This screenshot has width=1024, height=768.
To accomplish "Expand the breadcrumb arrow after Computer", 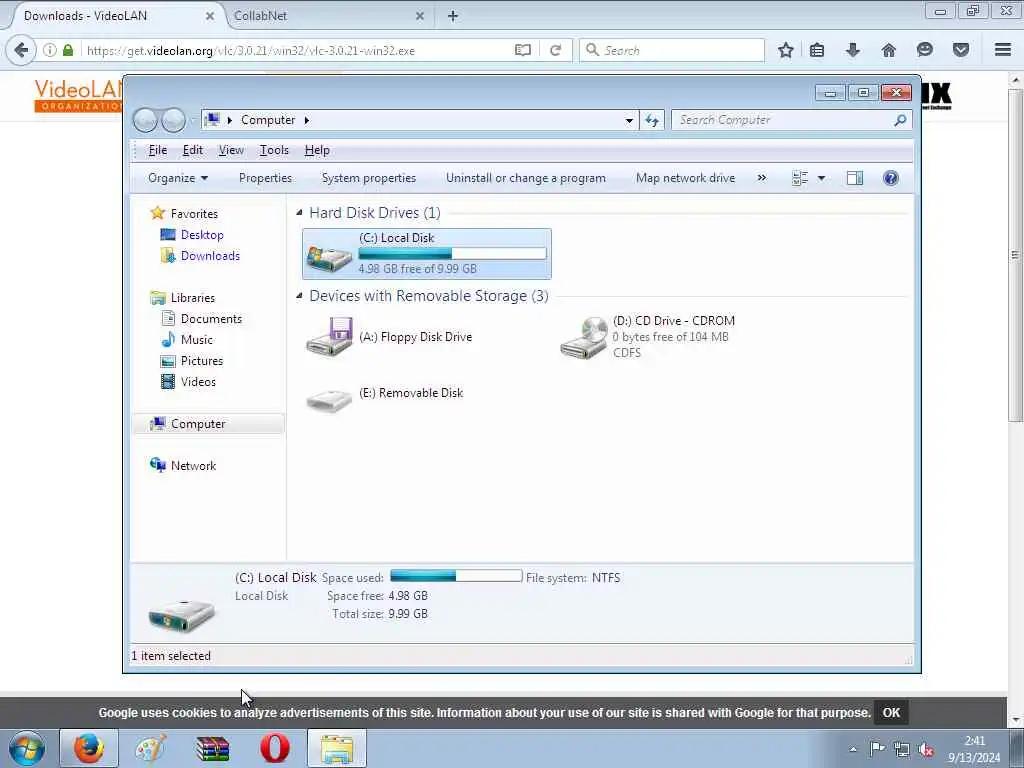I will click(x=306, y=120).
